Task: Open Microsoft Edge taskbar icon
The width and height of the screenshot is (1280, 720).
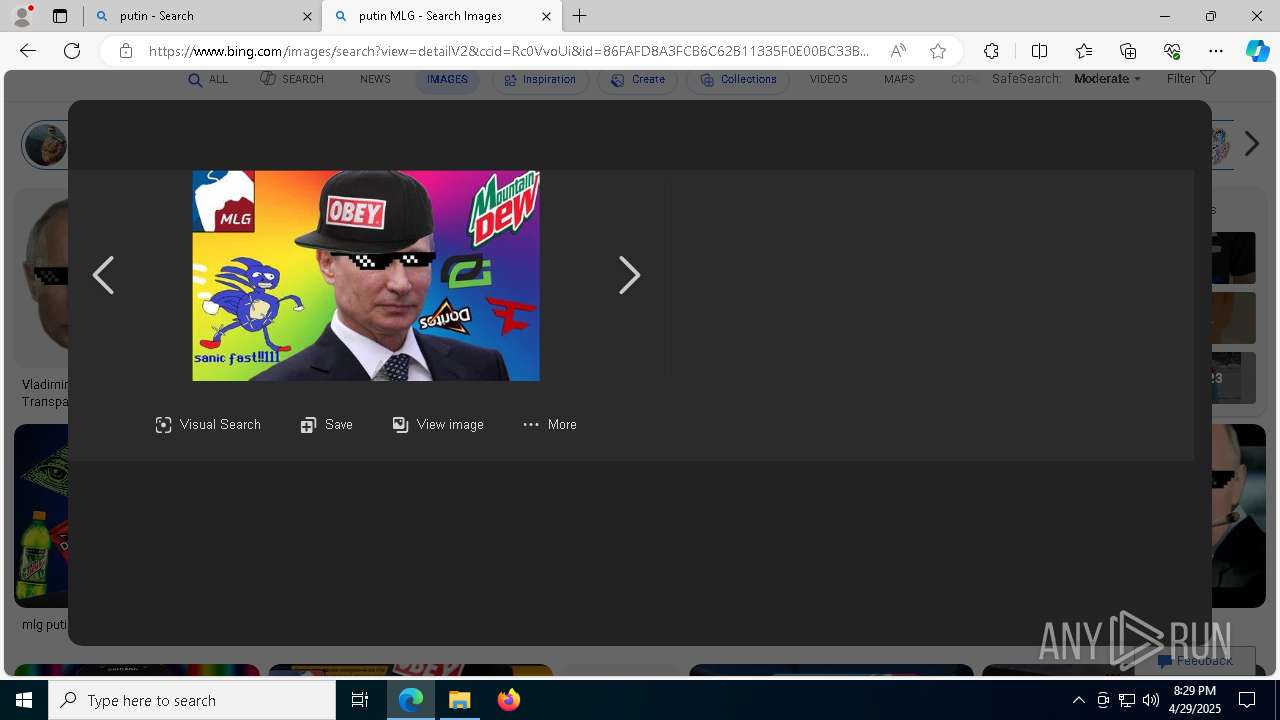Action: [411, 700]
